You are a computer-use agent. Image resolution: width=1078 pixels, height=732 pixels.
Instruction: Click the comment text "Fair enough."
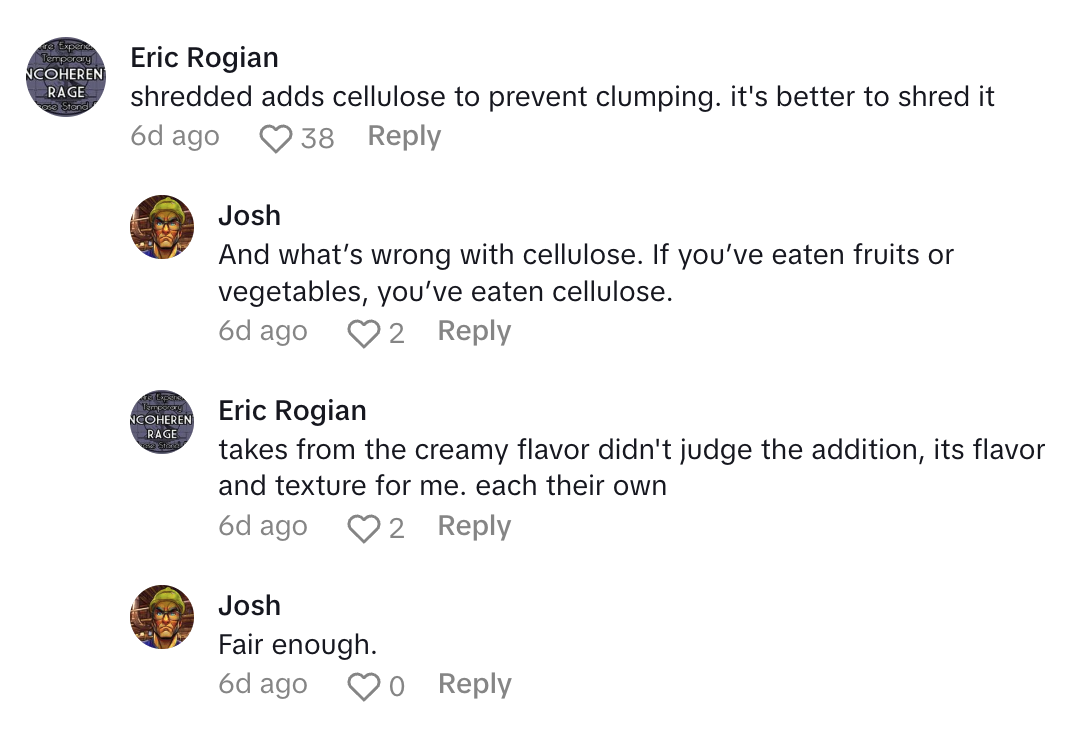point(298,645)
